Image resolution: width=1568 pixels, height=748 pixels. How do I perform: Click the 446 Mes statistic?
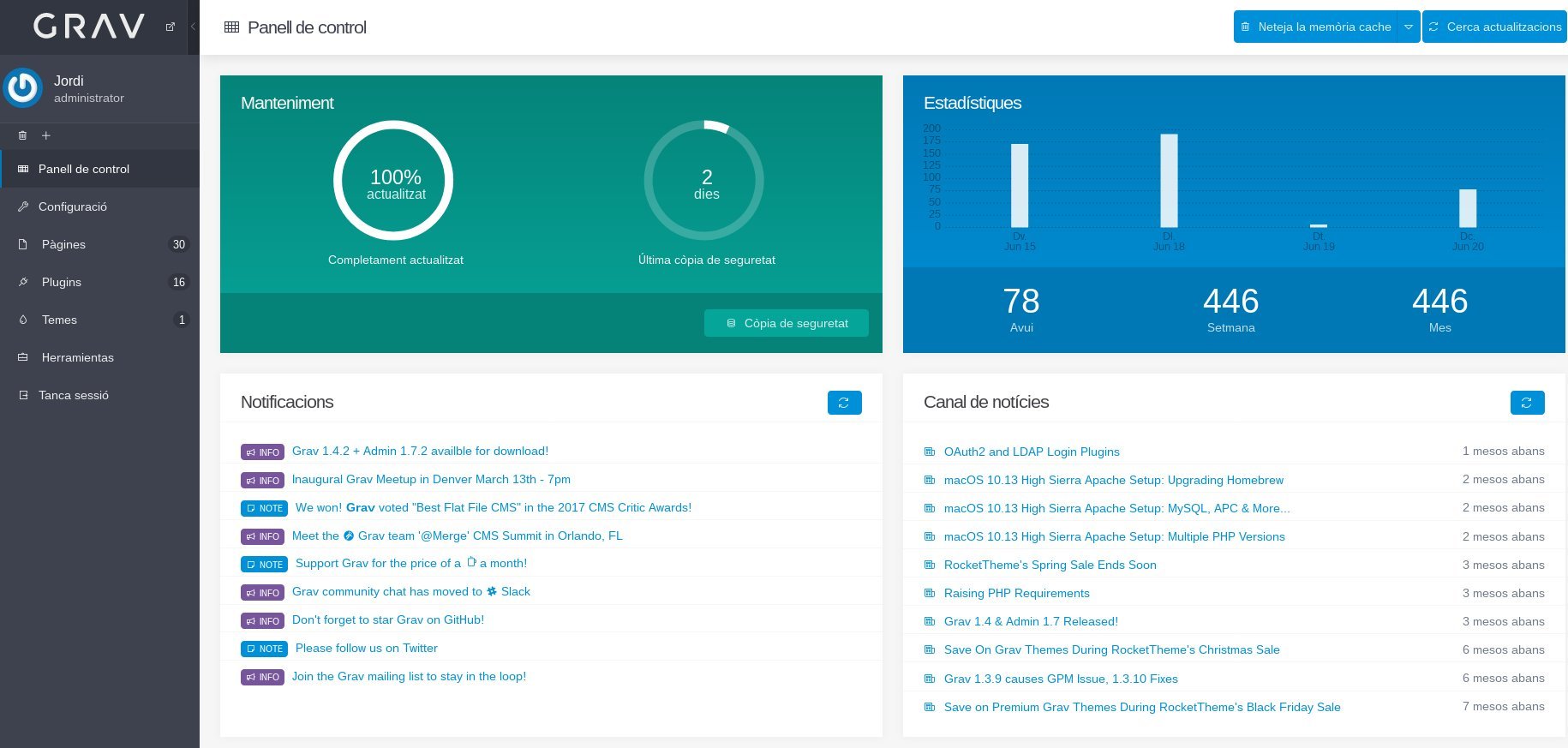(1440, 308)
